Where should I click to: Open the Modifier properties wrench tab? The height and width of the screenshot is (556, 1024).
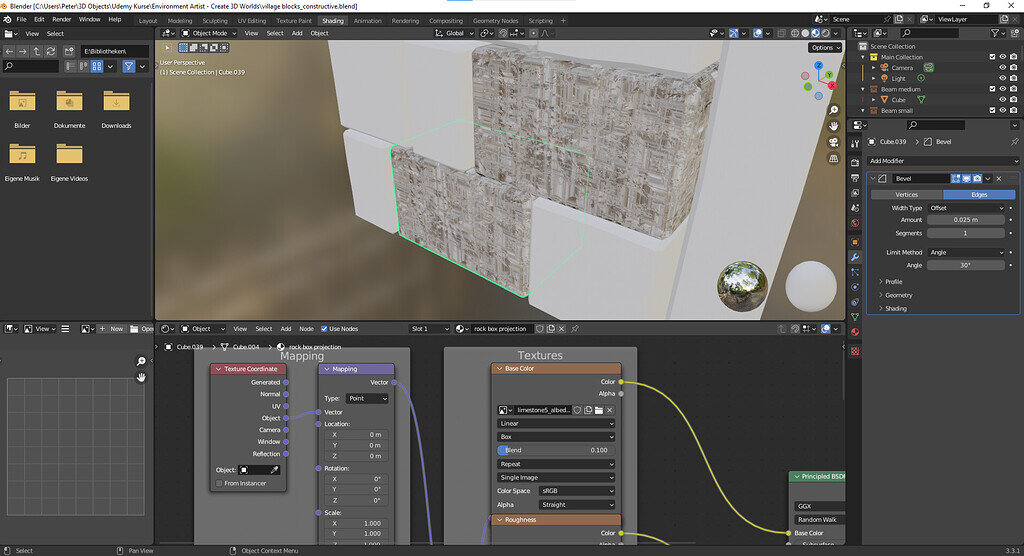click(x=855, y=257)
